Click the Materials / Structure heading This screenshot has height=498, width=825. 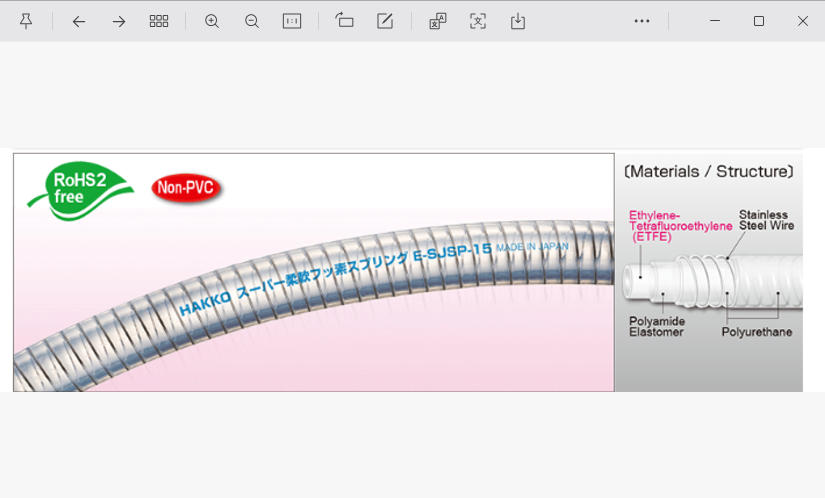point(709,171)
